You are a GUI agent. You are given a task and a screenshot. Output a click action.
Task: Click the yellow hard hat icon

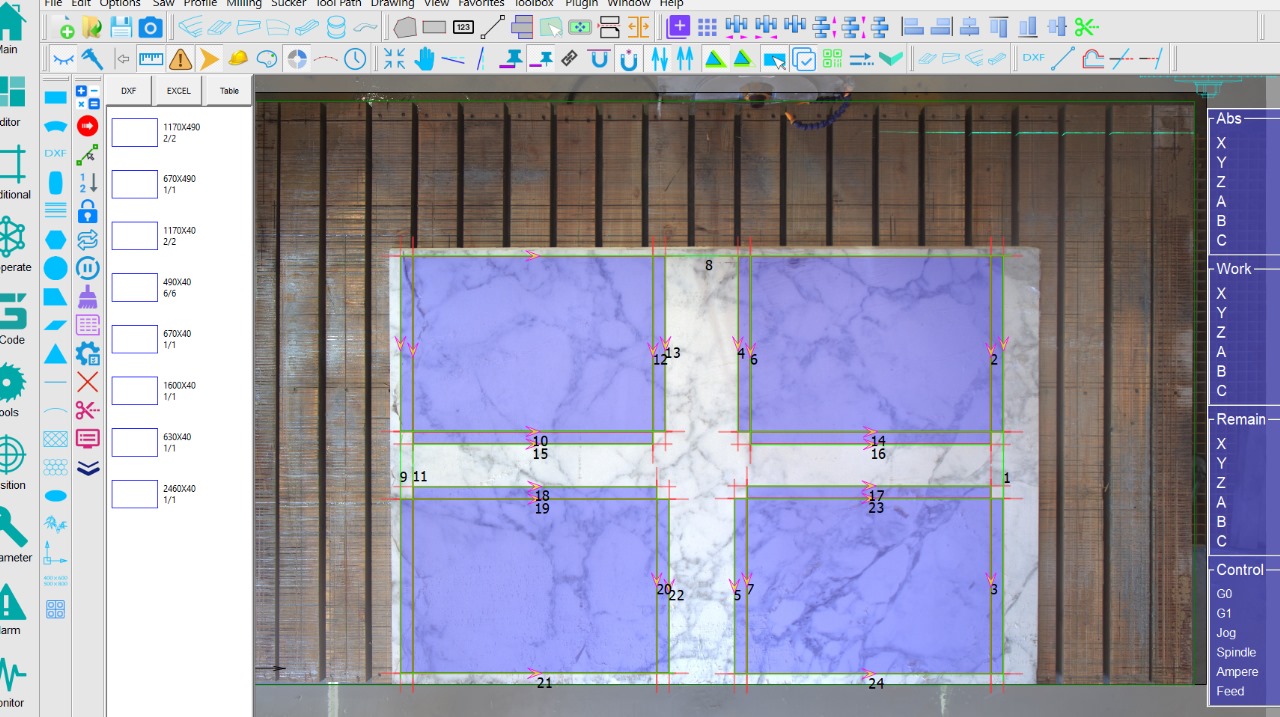click(237, 59)
